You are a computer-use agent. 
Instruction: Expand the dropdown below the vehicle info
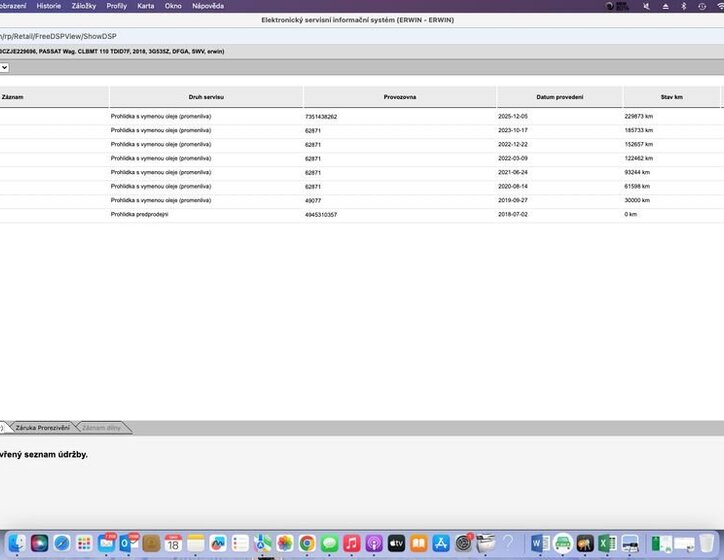point(4,67)
